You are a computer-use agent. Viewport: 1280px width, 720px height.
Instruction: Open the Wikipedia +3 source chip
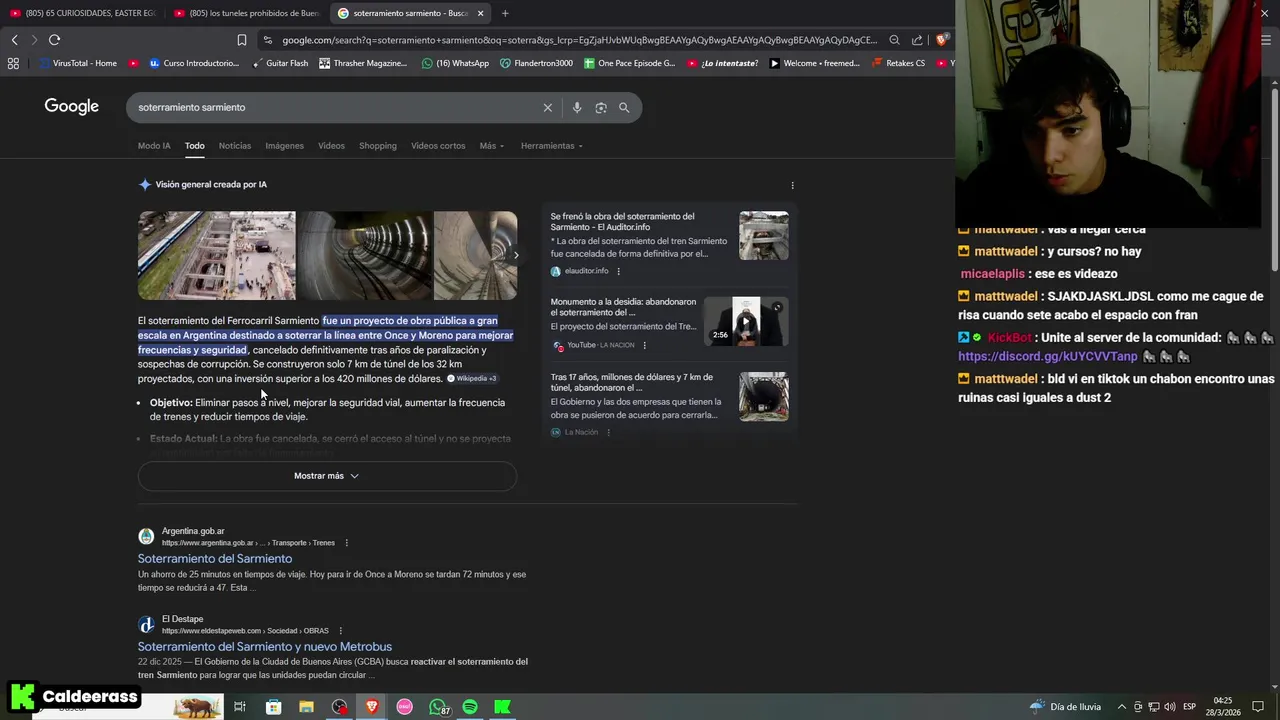472,379
